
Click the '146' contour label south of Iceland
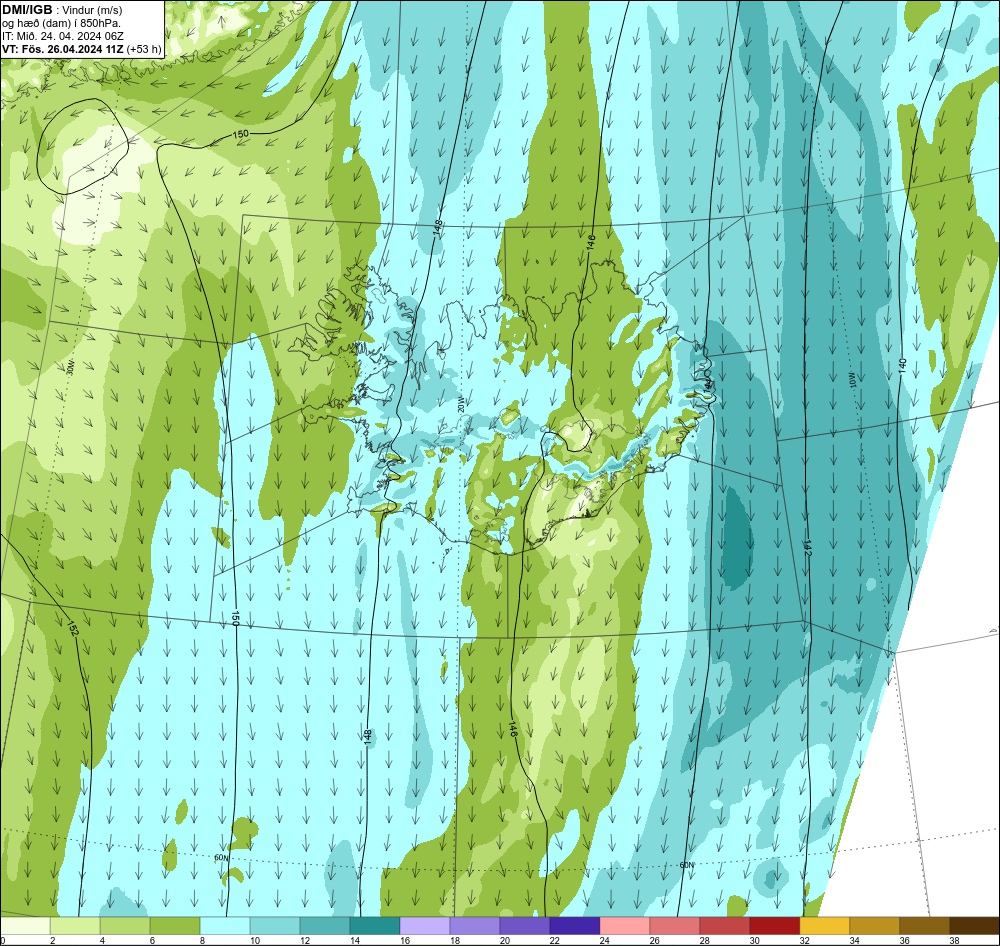coord(513,730)
